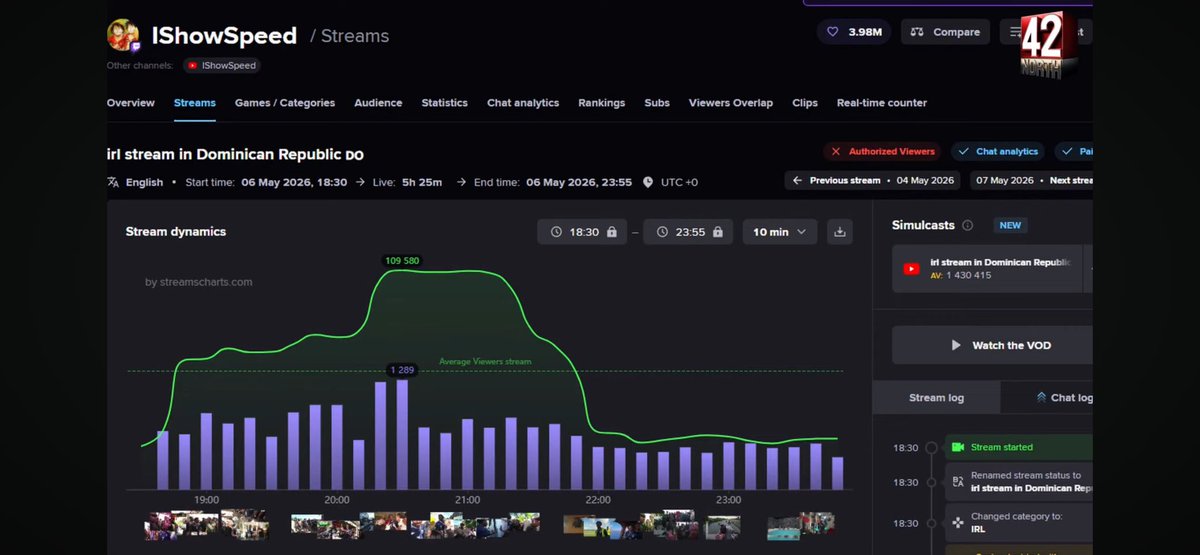
Task: Open the Compare channels button
Action: (945, 32)
